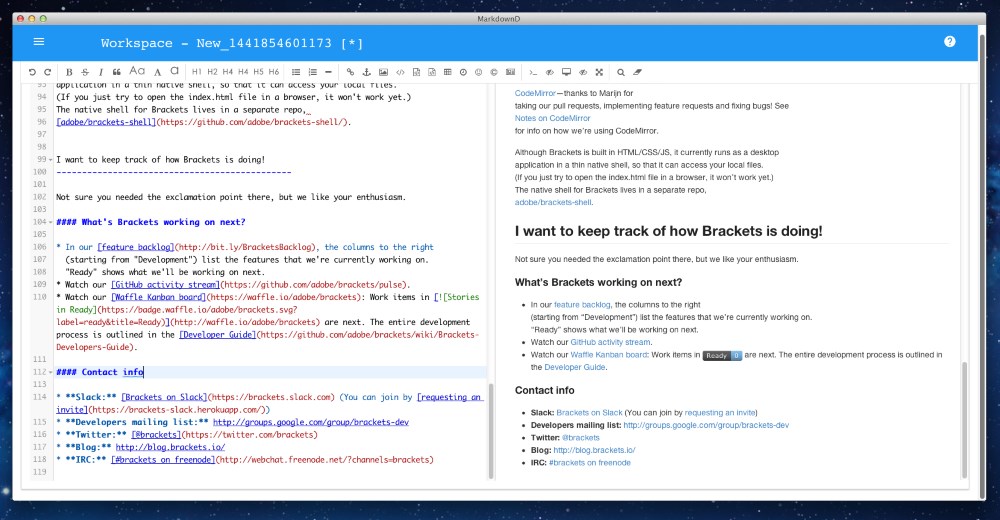Insert a horizontal rule
Screen dimensions: 1000x520
pos(328,72)
